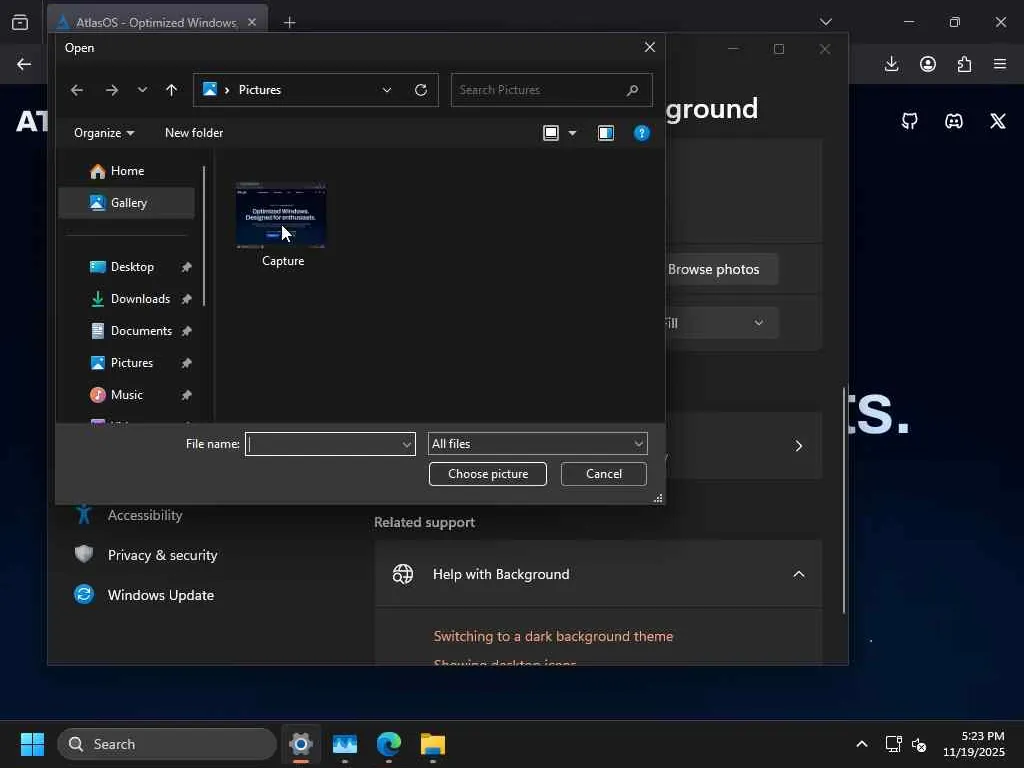Viewport: 1024px width, 768px height.
Task: Open the GitHub icon on AtlasOS page
Action: tap(909, 121)
